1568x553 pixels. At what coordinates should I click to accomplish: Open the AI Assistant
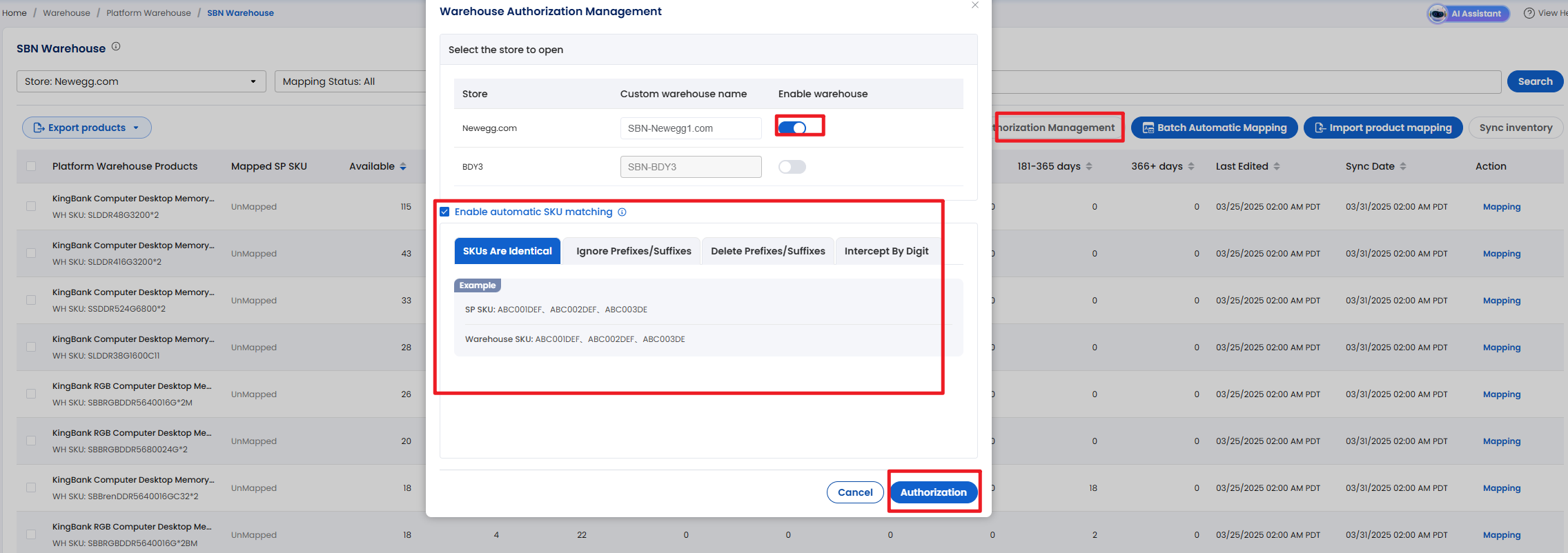click(1469, 13)
